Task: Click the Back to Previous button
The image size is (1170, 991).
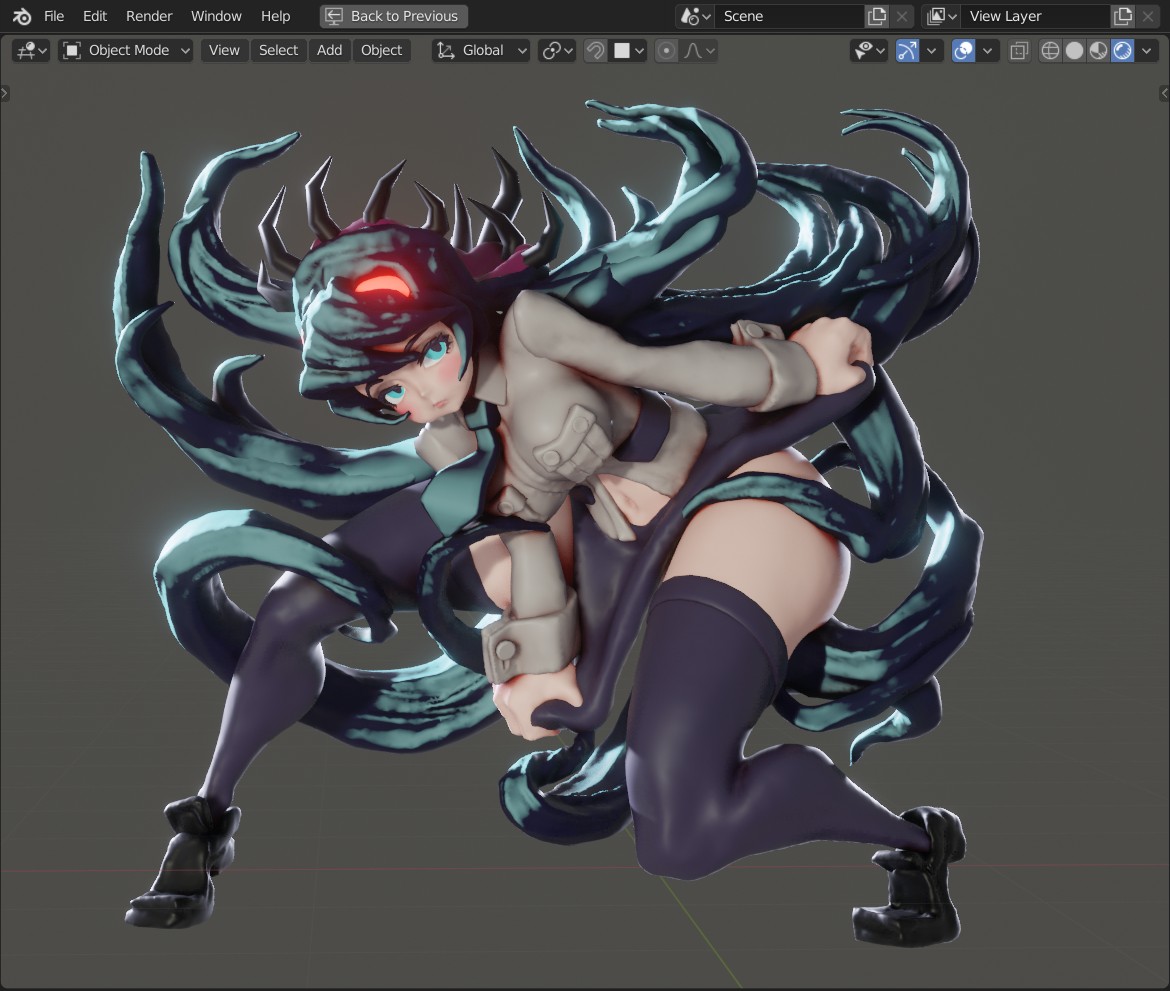Action: tap(394, 16)
